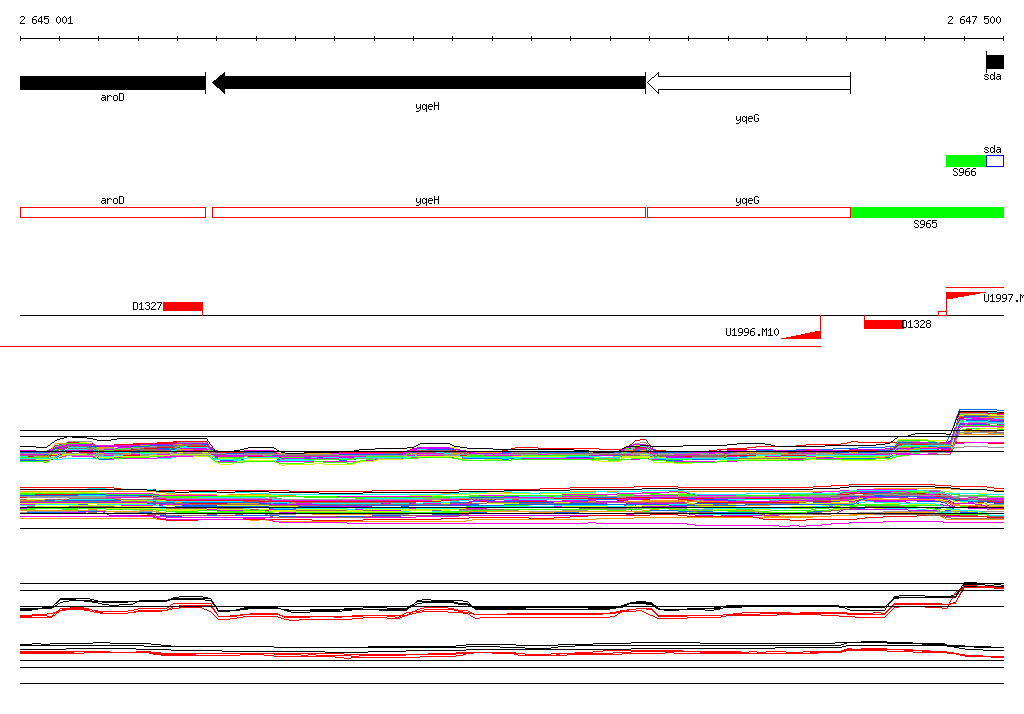Click the black aroD gene arrow
Image resolution: width=1024 pixels, height=714 pixels.
tap(112, 83)
